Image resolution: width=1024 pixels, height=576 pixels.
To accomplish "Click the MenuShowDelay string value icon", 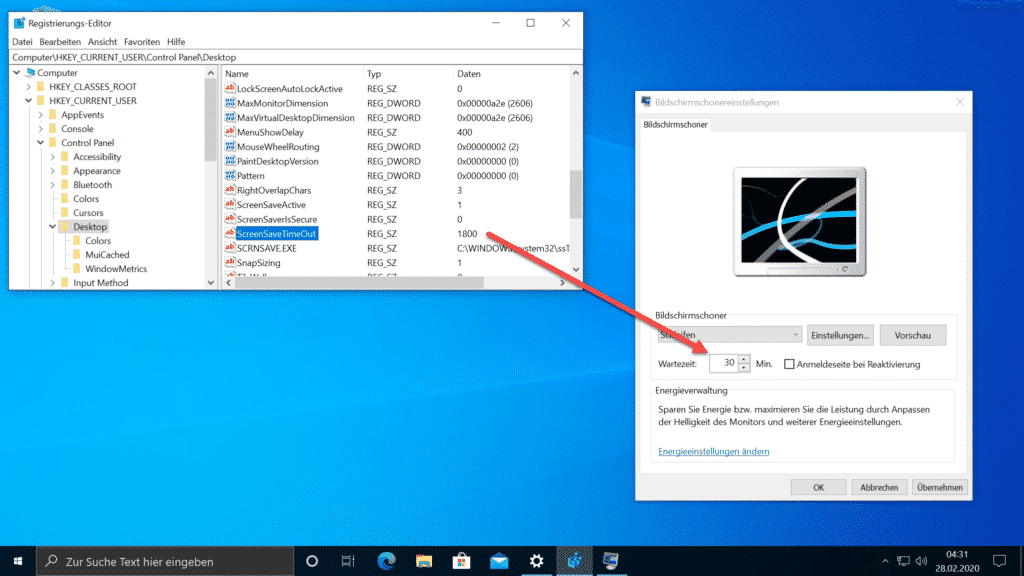I will (x=229, y=132).
